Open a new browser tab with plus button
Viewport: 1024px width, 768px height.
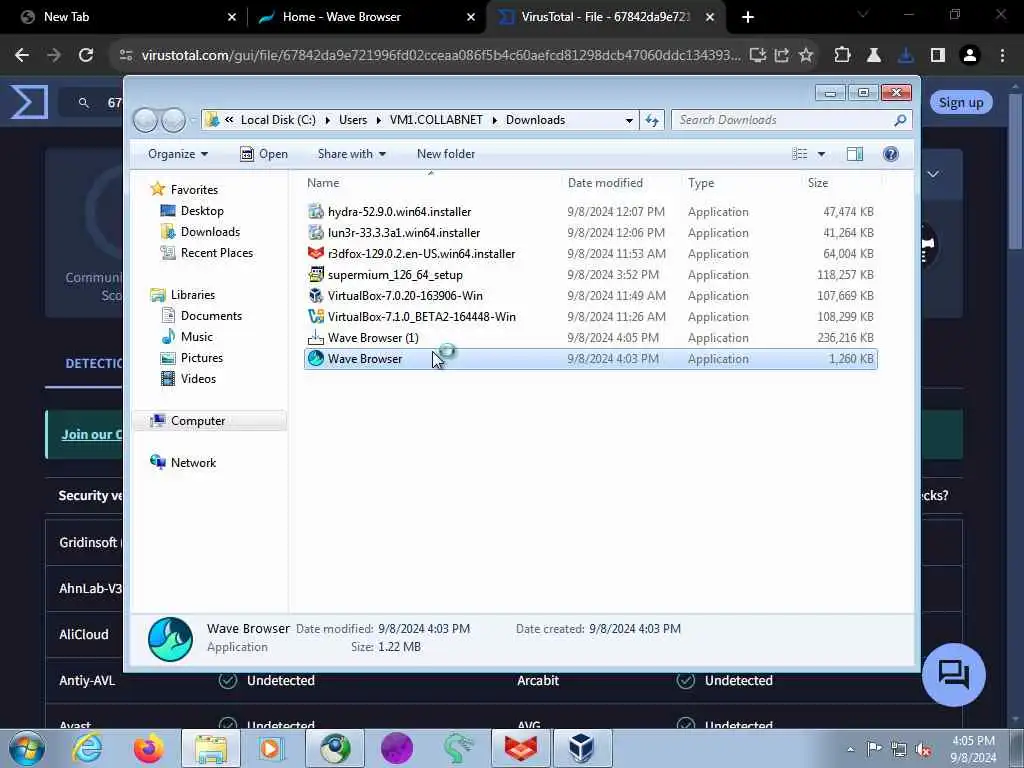(x=748, y=17)
